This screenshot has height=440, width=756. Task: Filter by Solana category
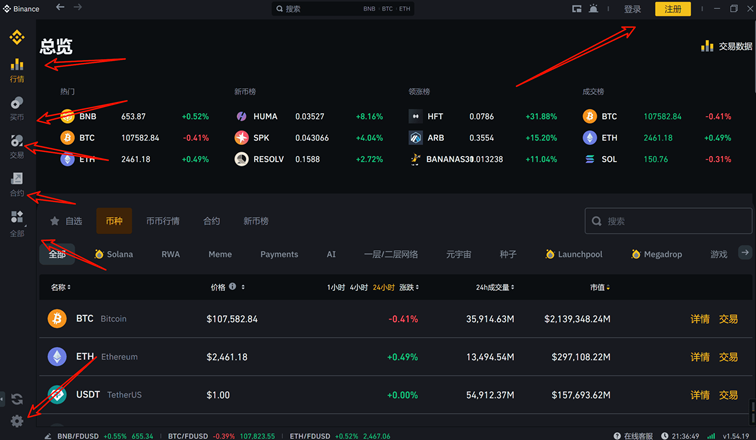[114, 254]
